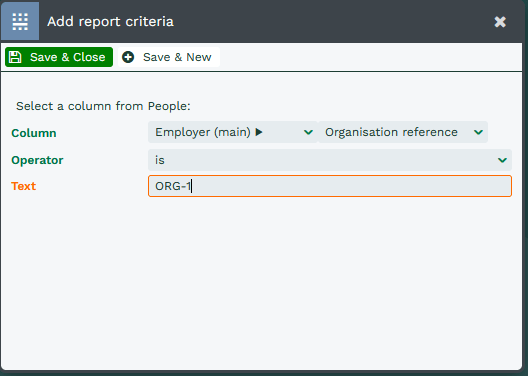Open the Employer (main) column dropdown
This screenshot has width=528, height=376.
click(233, 132)
